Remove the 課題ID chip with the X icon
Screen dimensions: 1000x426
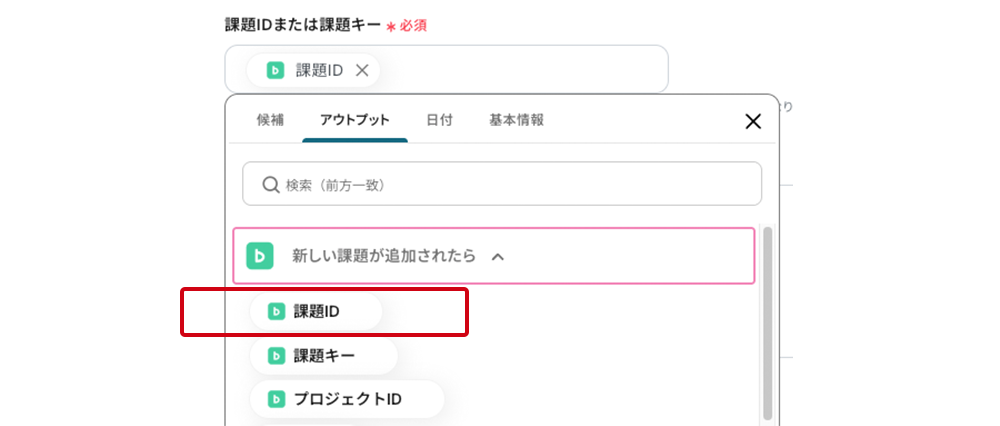click(362, 70)
